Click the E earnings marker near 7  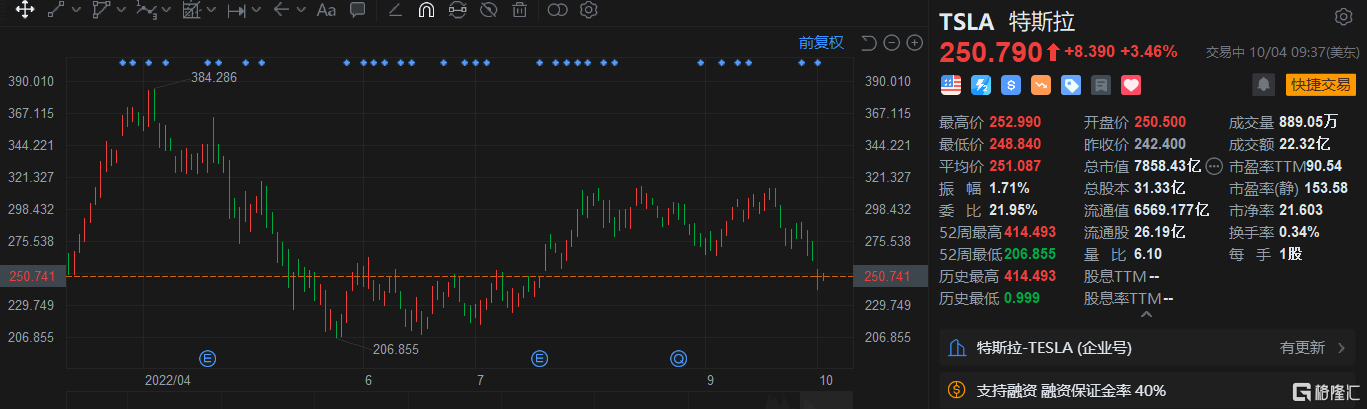tap(540, 357)
